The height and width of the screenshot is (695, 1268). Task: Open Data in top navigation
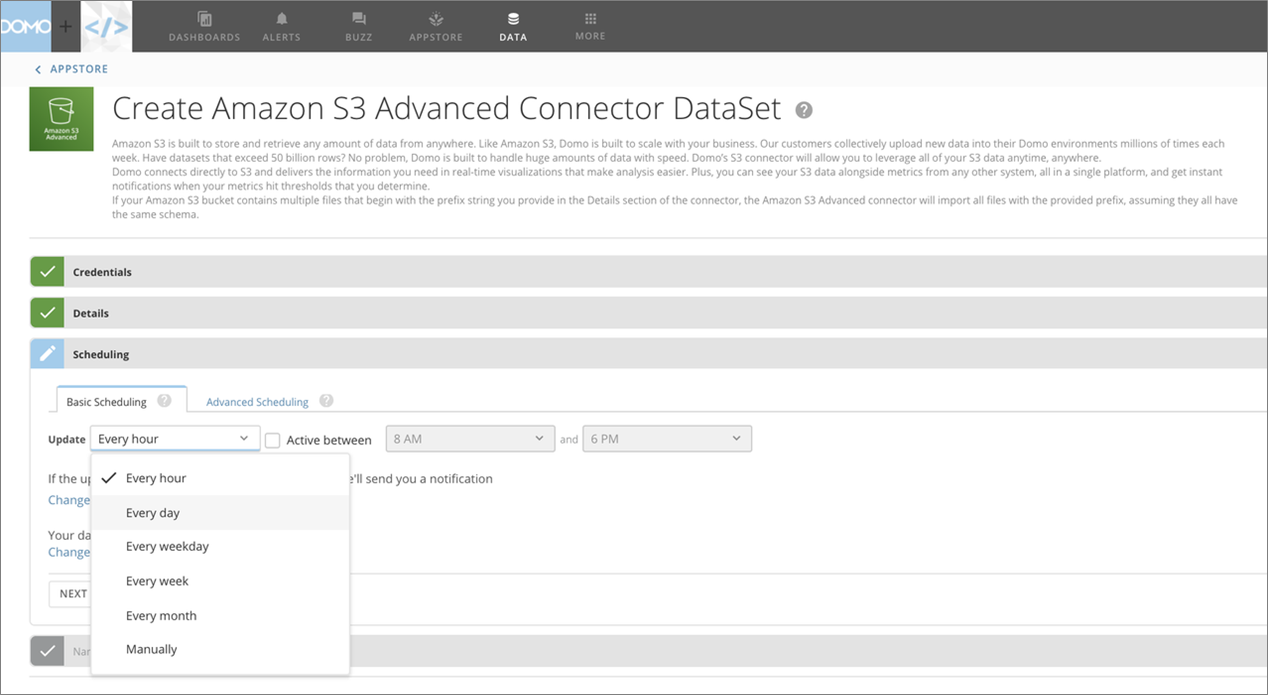513,27
